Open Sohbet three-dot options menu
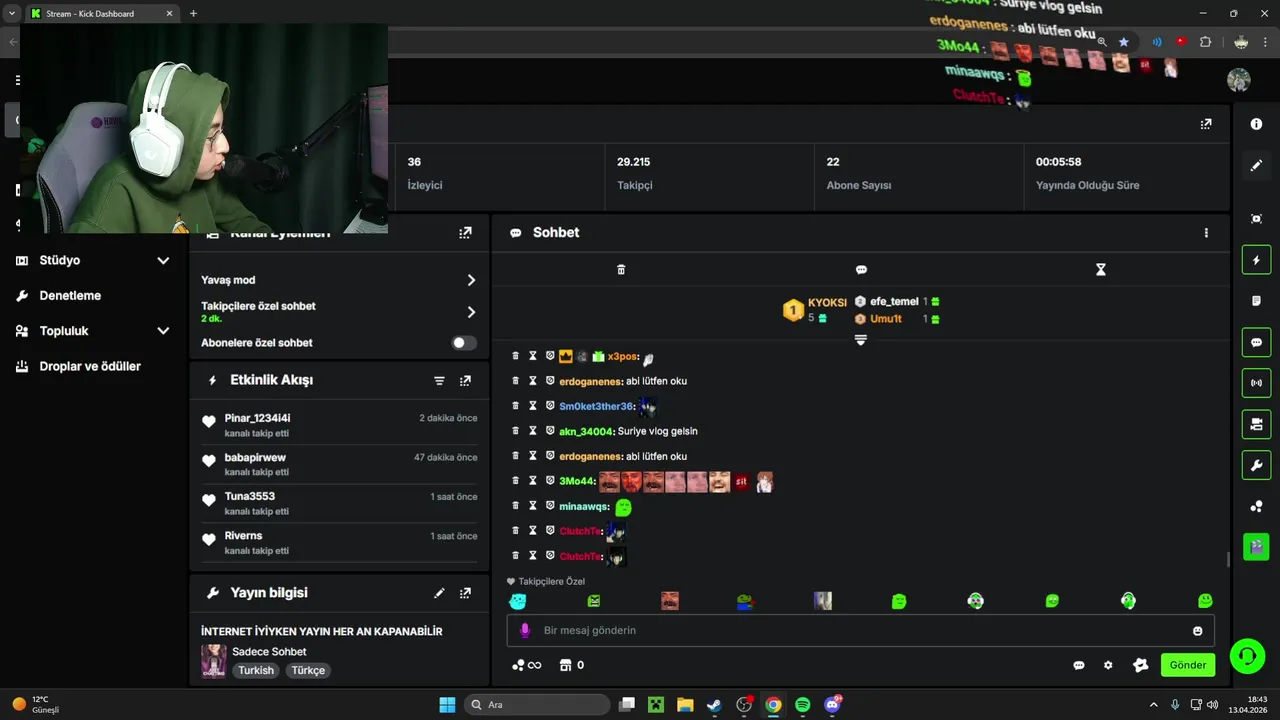 click(x=1206, y=233)
